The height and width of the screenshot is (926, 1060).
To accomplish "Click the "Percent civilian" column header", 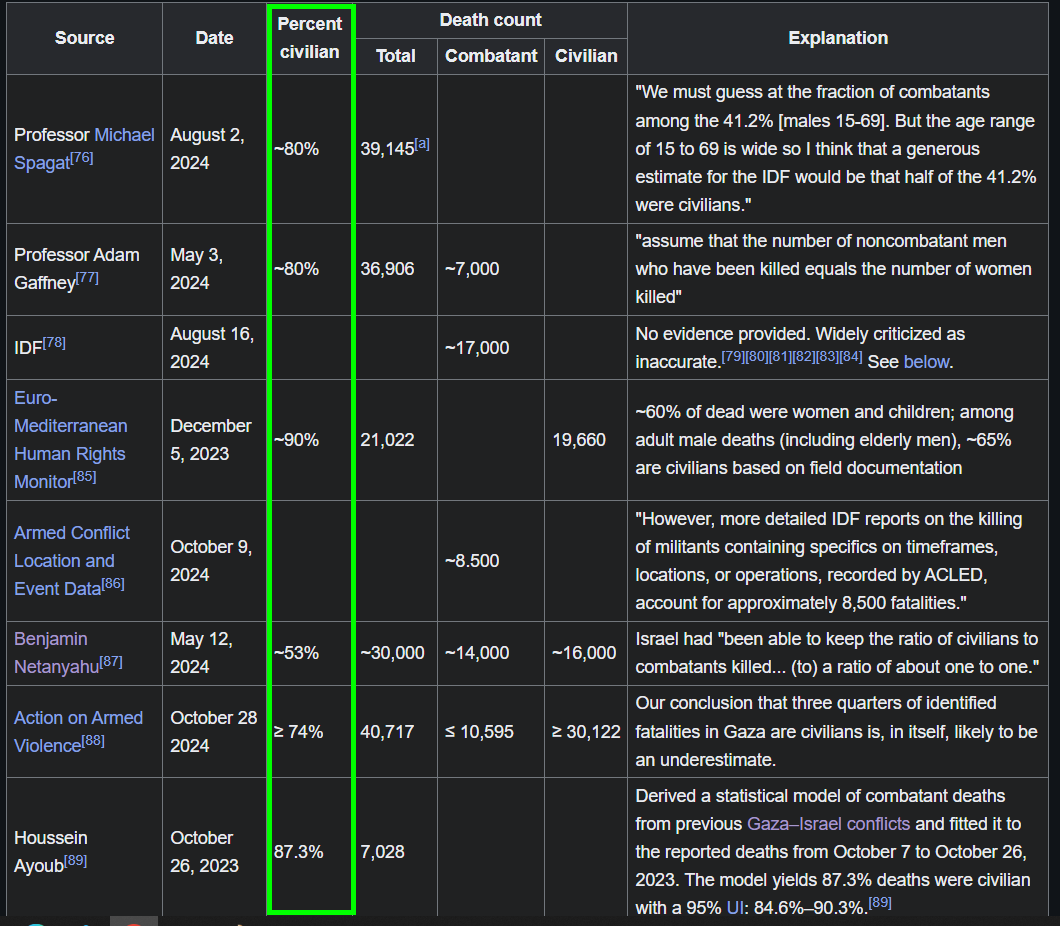I will pos(310,38).
